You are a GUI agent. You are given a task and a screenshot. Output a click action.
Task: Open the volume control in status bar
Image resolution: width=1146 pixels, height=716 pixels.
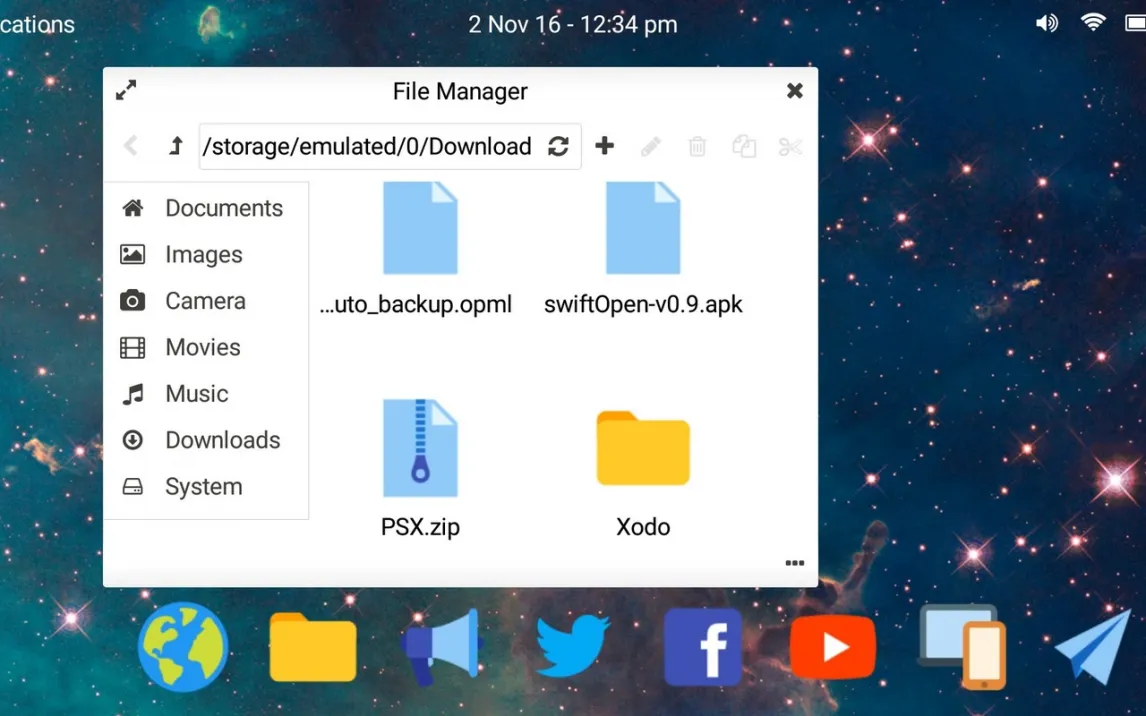click(1047, 23)
